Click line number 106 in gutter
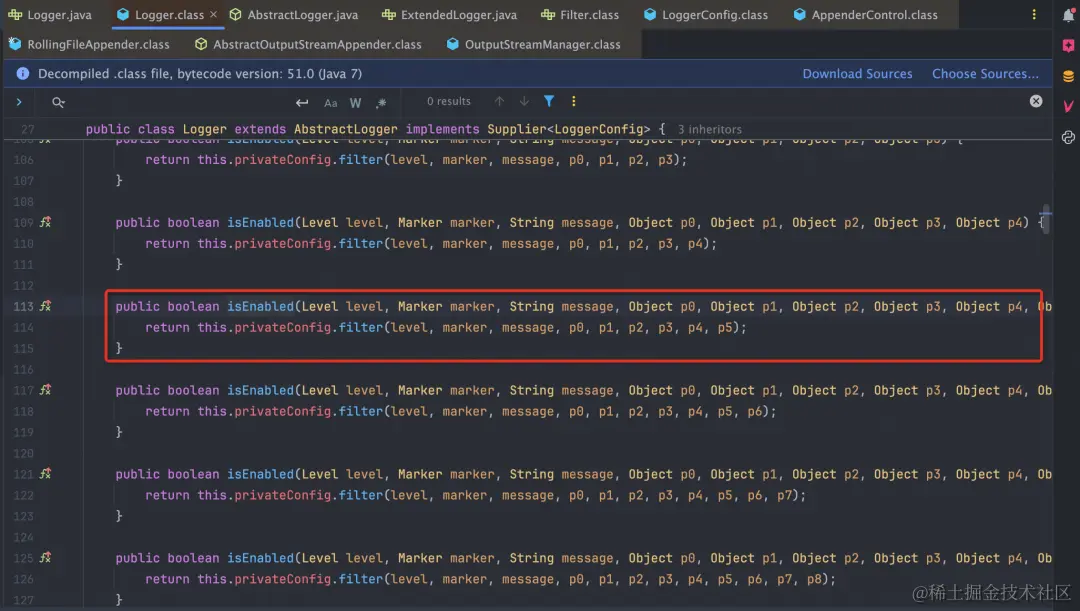The width and height of the screenshot is (1080, 611). [23, 160]
